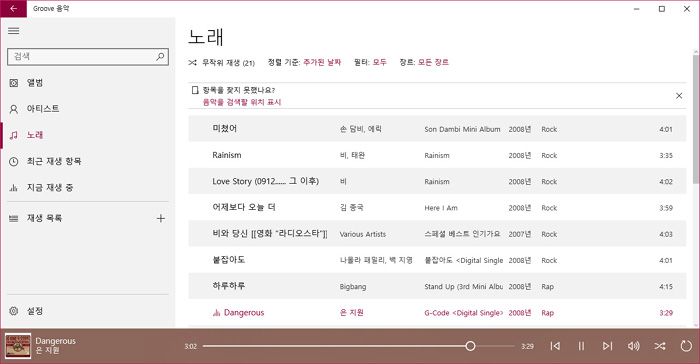Image resolution: width=700 pixels, height=364 pixels.
Task: Skip to the previous track
Action: tap(555, 346)
